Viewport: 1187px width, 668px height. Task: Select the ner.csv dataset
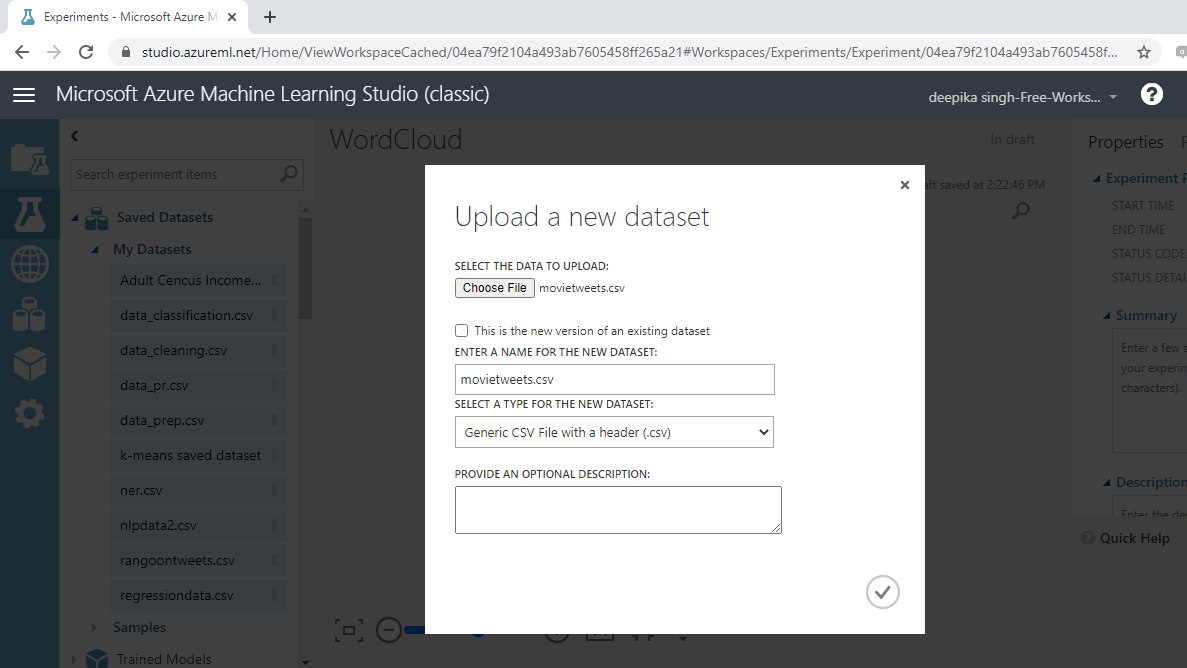pyautogui.click(x=198, y=490)
